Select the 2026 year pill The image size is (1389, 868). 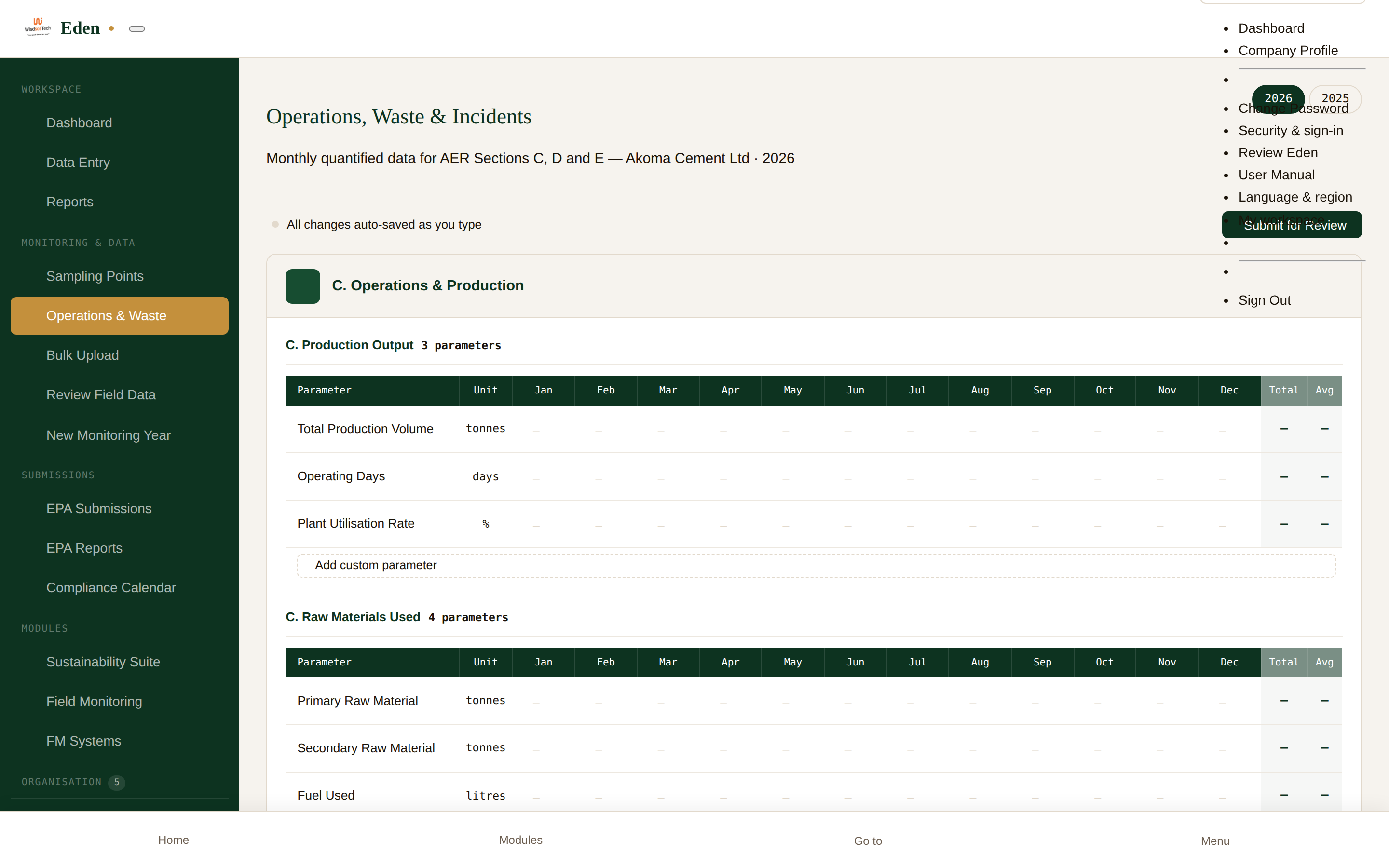[x=1278, y=99]
